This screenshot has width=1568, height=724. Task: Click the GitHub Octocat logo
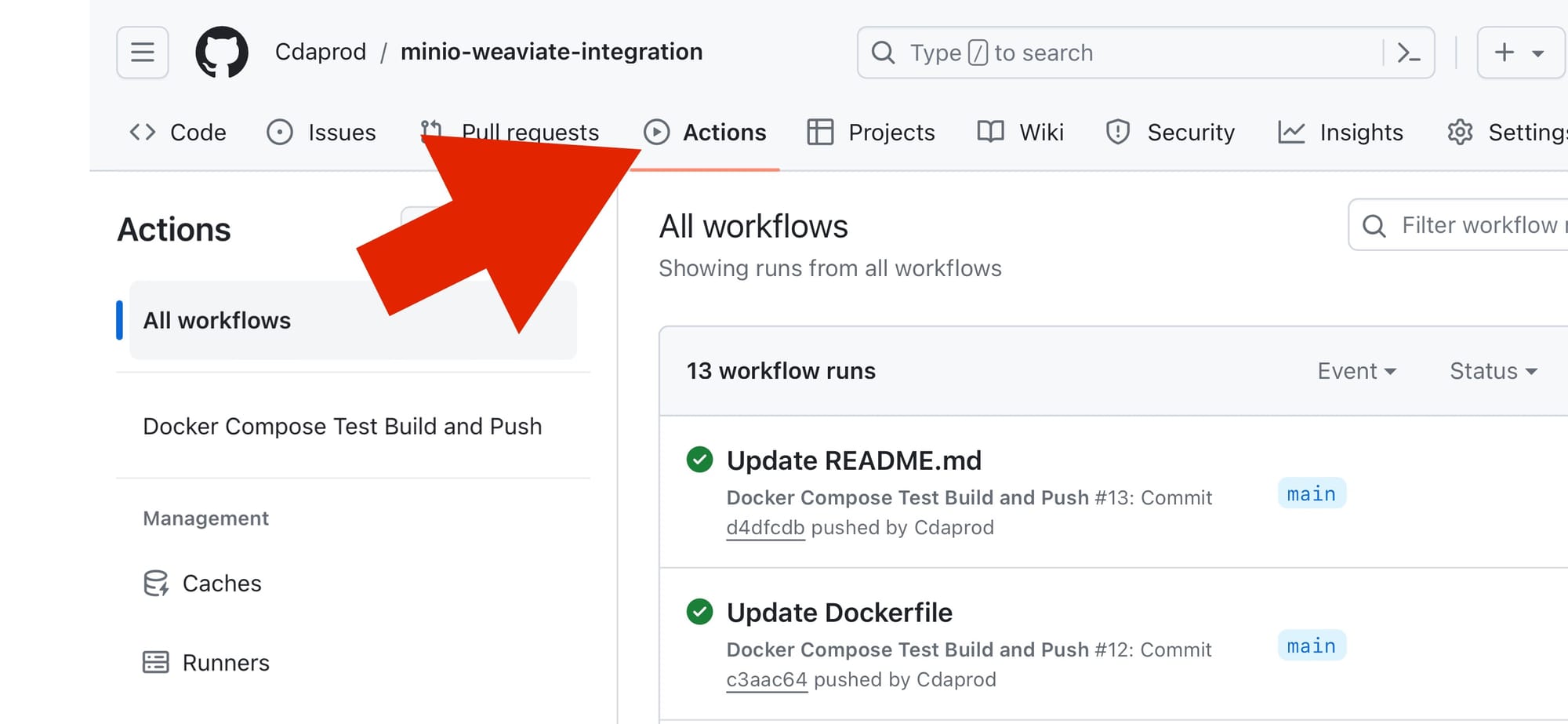222,53
